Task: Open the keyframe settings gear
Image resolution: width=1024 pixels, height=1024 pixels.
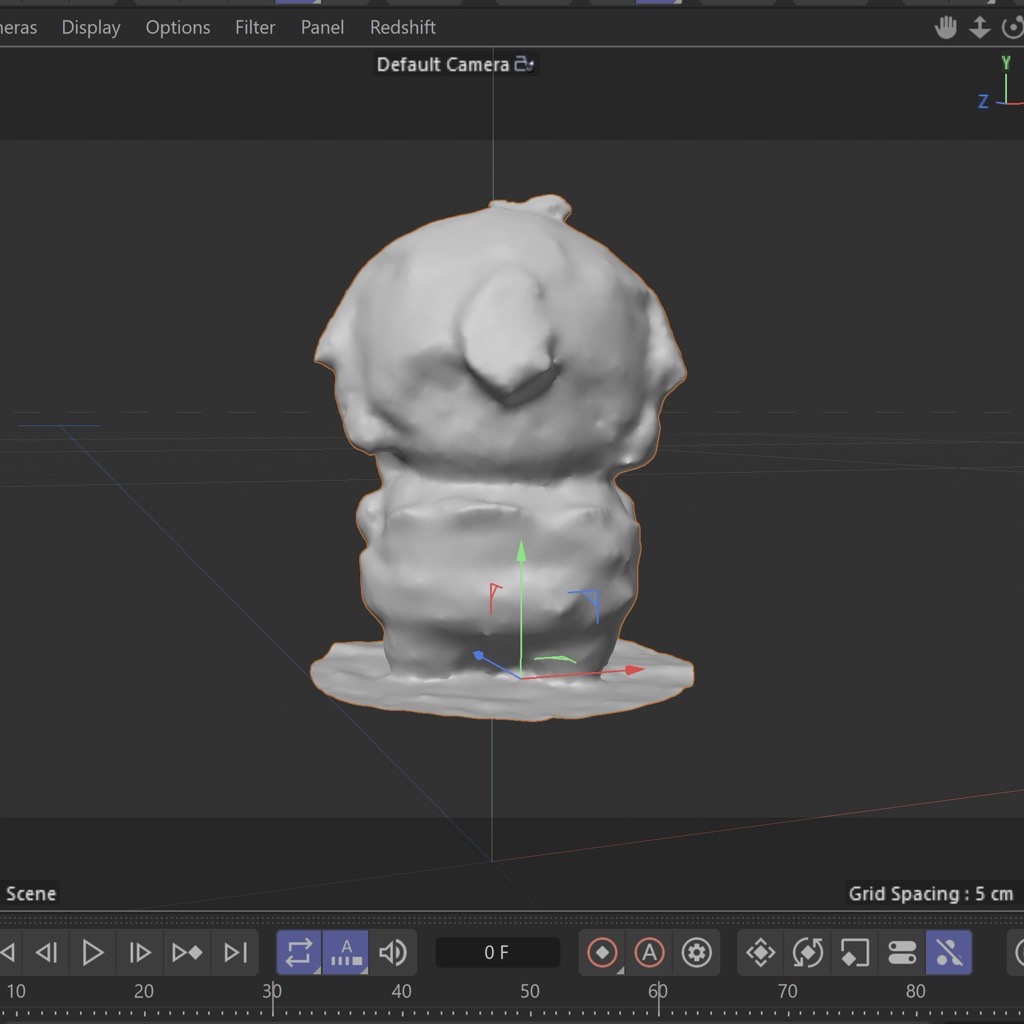Action: (697, 953)
